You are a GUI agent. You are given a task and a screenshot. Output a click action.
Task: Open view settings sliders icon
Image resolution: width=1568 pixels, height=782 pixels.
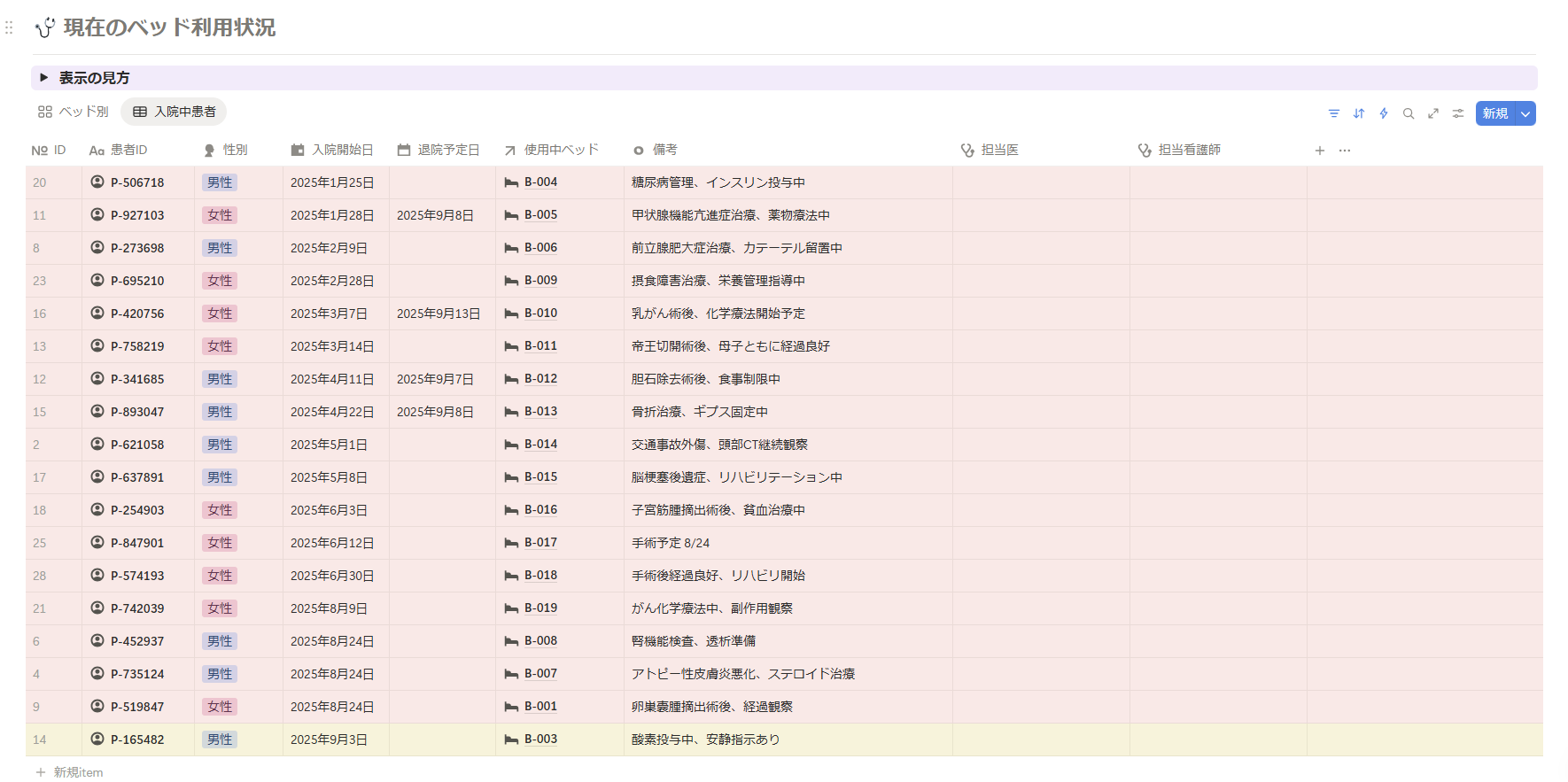tap(1457, 113)
